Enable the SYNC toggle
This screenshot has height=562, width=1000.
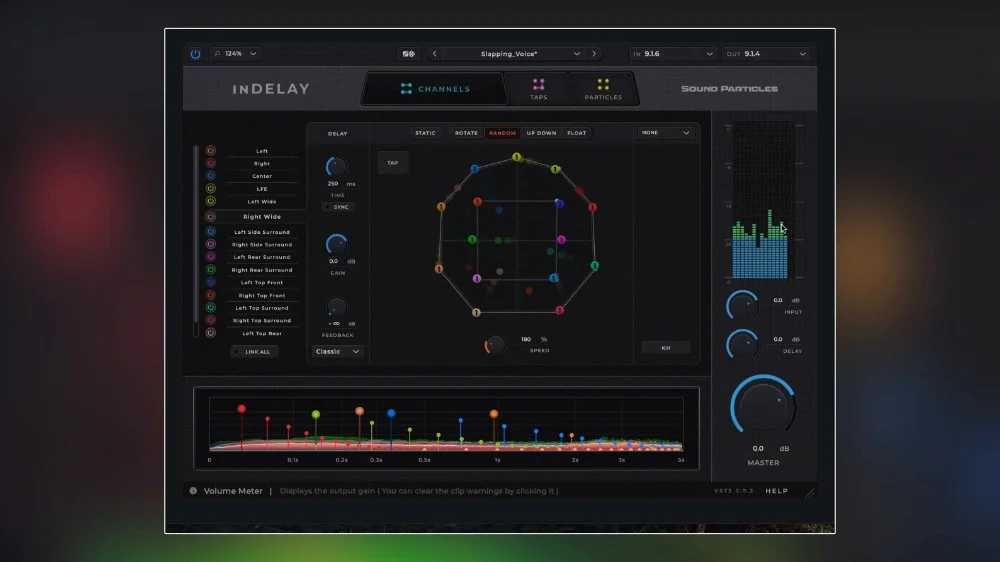(x=338, y=207)
